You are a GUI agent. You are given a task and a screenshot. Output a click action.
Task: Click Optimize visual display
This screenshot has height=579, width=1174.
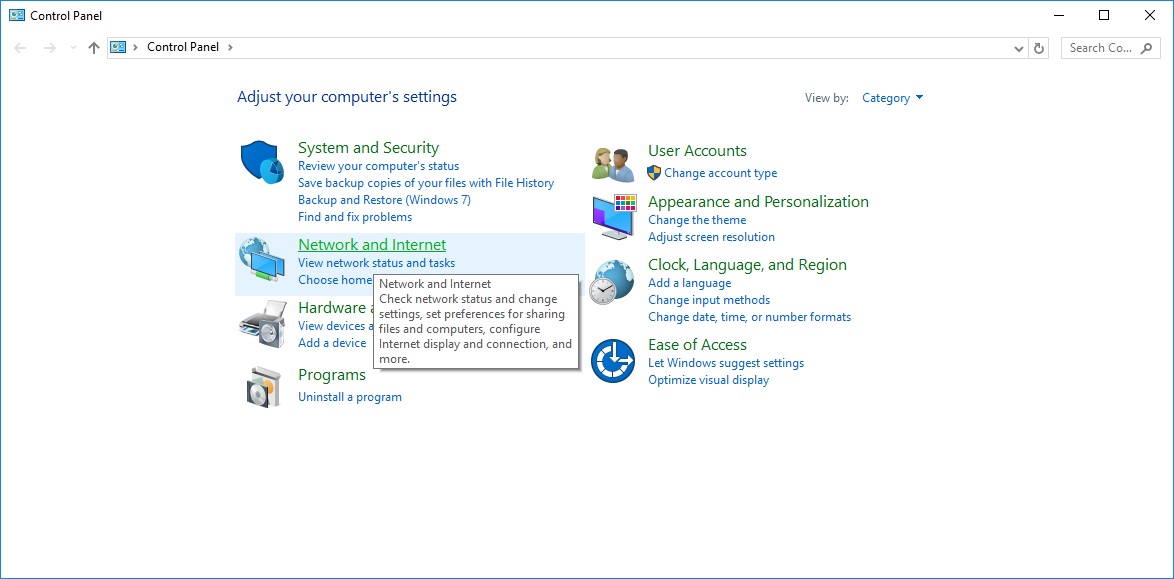708,381
